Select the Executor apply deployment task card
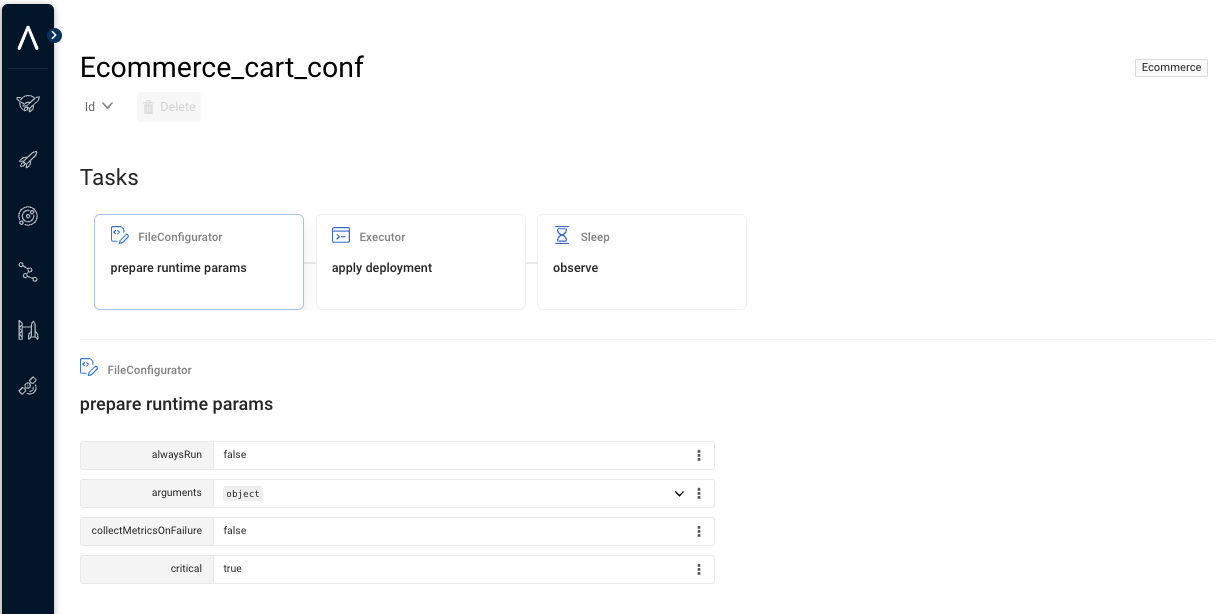Screen dimensions: 1229x614 (420, 262)
